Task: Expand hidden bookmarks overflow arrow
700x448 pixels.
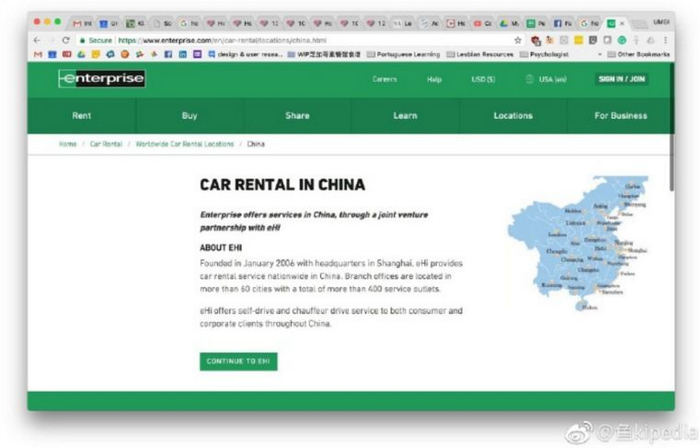Action: point(600,54)
